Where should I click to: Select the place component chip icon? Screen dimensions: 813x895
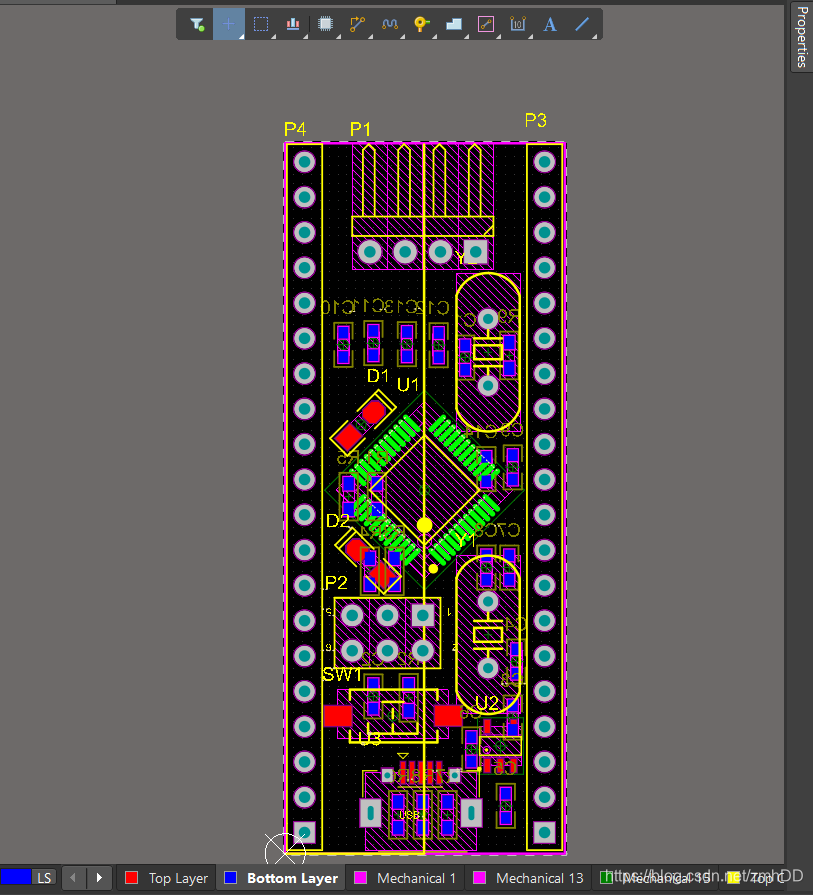coord(325,24)
